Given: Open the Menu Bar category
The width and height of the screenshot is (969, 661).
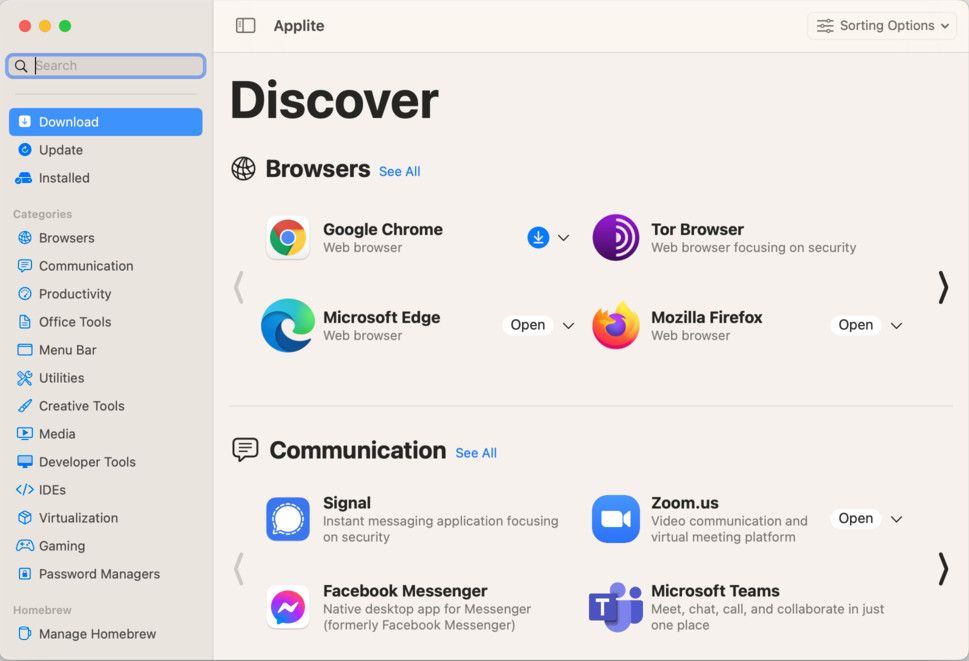Looking at the screenshot, I should click(x=106, y=350).
